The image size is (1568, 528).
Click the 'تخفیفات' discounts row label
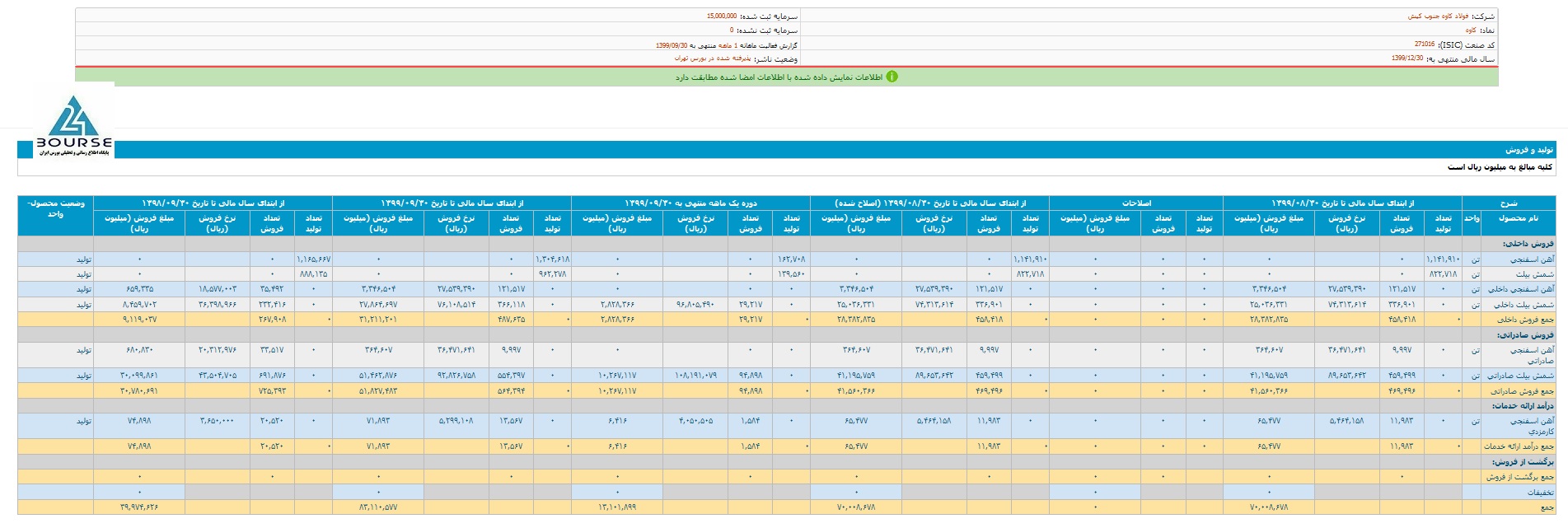point(1540,493)
